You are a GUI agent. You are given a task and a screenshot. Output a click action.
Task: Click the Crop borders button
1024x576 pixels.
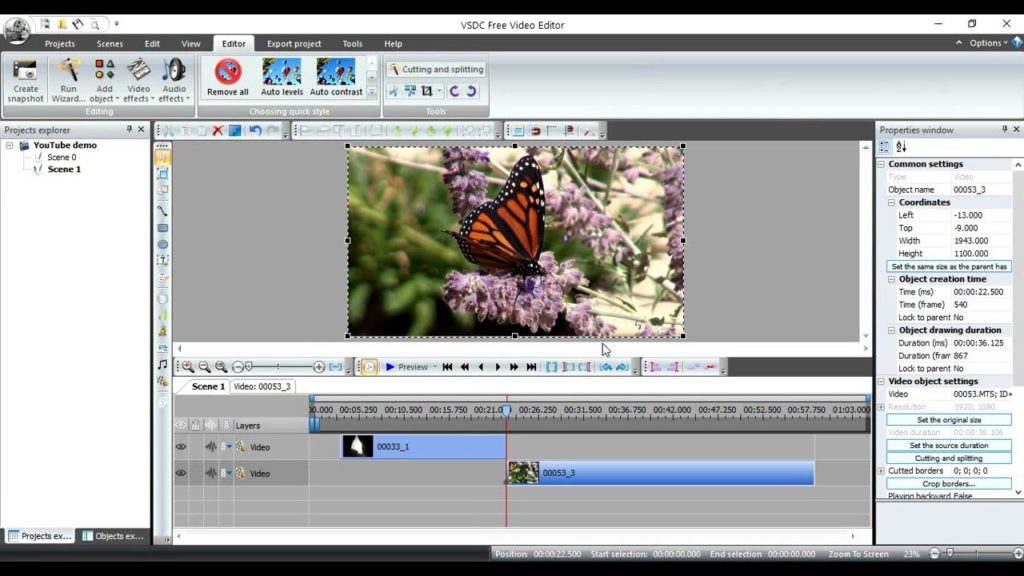coord(948,483)
